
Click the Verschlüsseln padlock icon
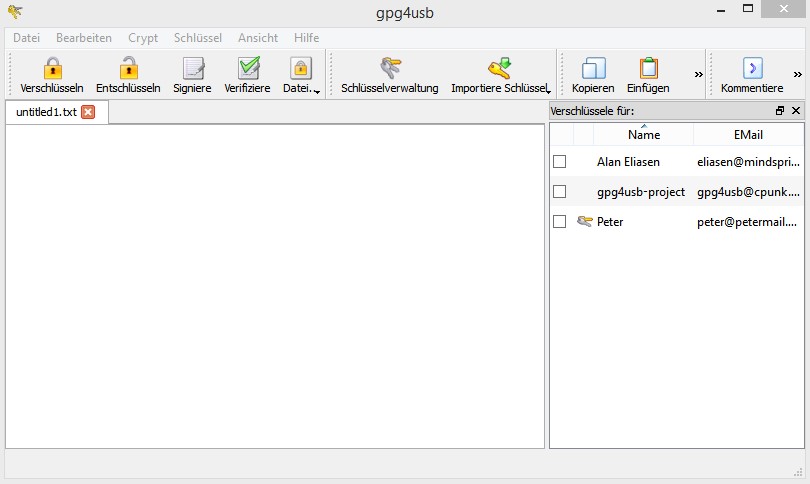(52, 69)
